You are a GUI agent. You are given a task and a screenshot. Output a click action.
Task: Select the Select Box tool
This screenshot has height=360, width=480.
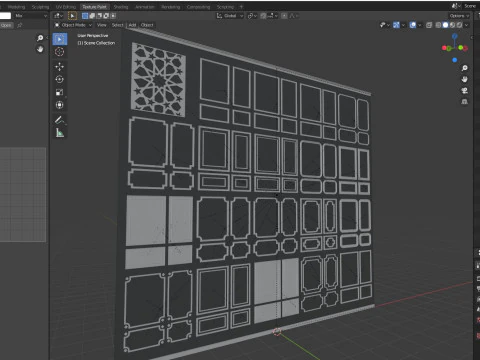tap(60, 39)
